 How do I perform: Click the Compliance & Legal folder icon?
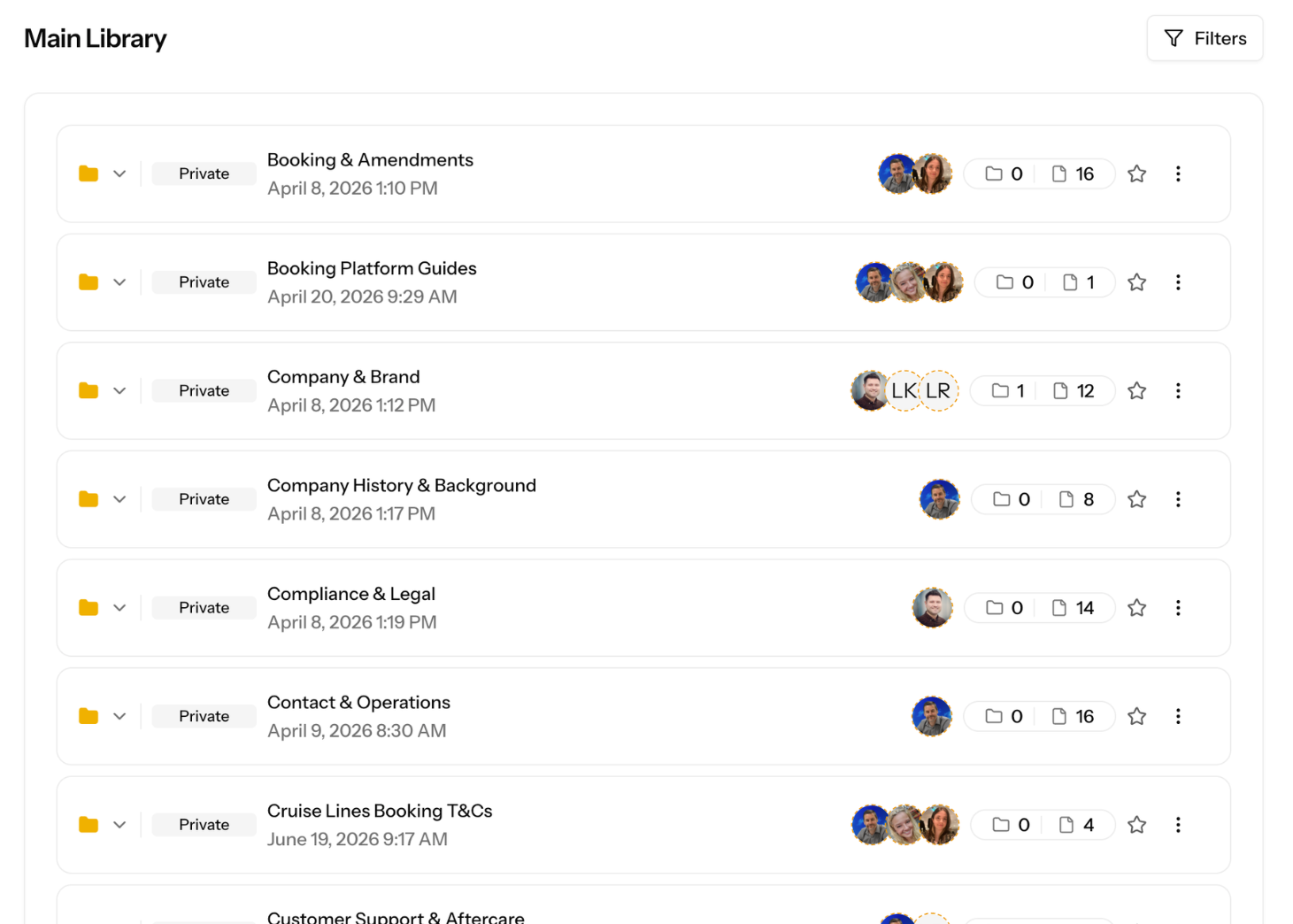[89, 607]
